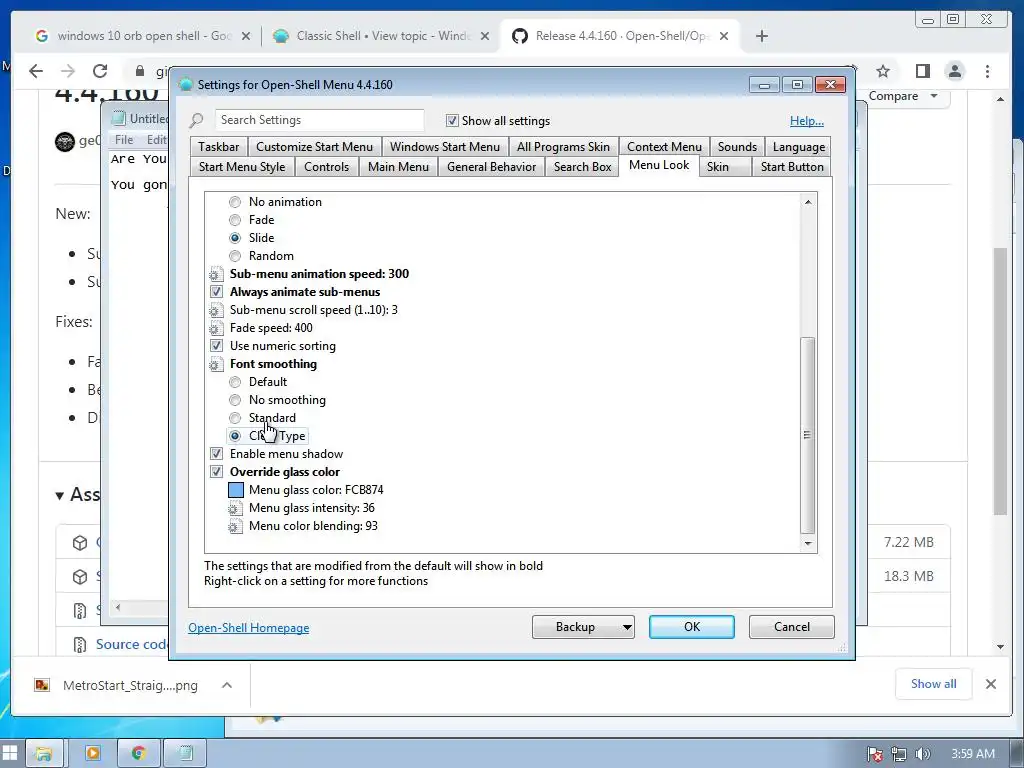Open Chrome side panel icon

922,71
